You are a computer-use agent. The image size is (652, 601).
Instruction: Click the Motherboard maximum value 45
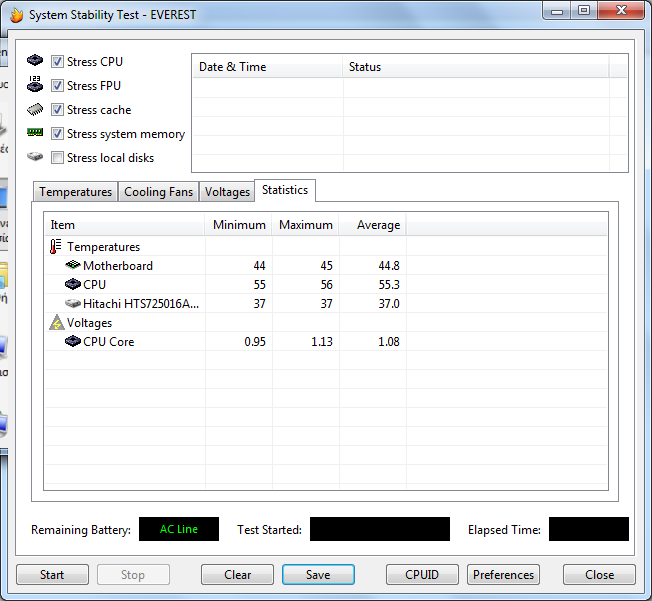click(326, 265)
